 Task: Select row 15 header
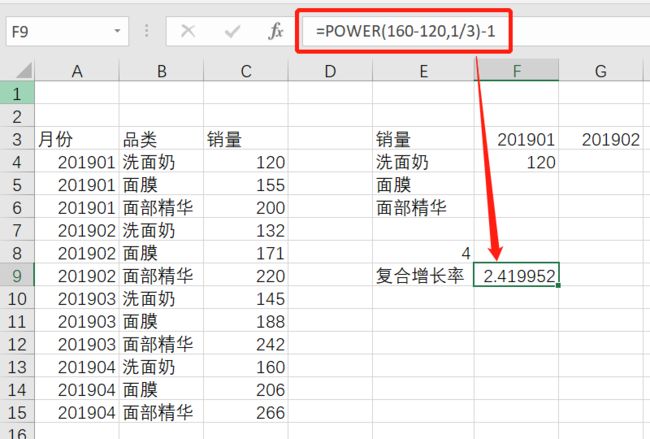[x=17, y=412]
